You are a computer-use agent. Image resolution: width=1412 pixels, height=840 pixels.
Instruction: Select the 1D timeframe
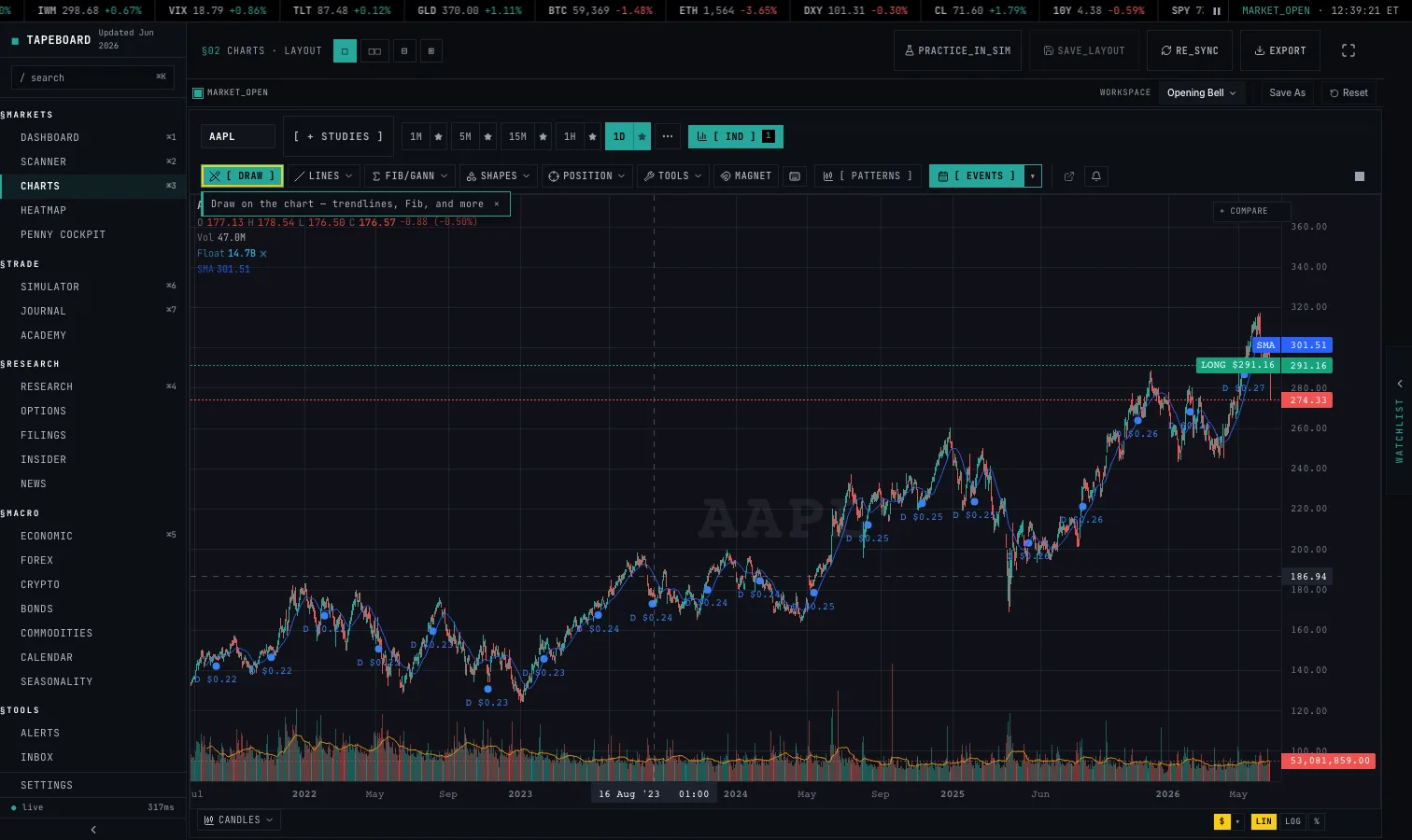[x=619, y=136]
